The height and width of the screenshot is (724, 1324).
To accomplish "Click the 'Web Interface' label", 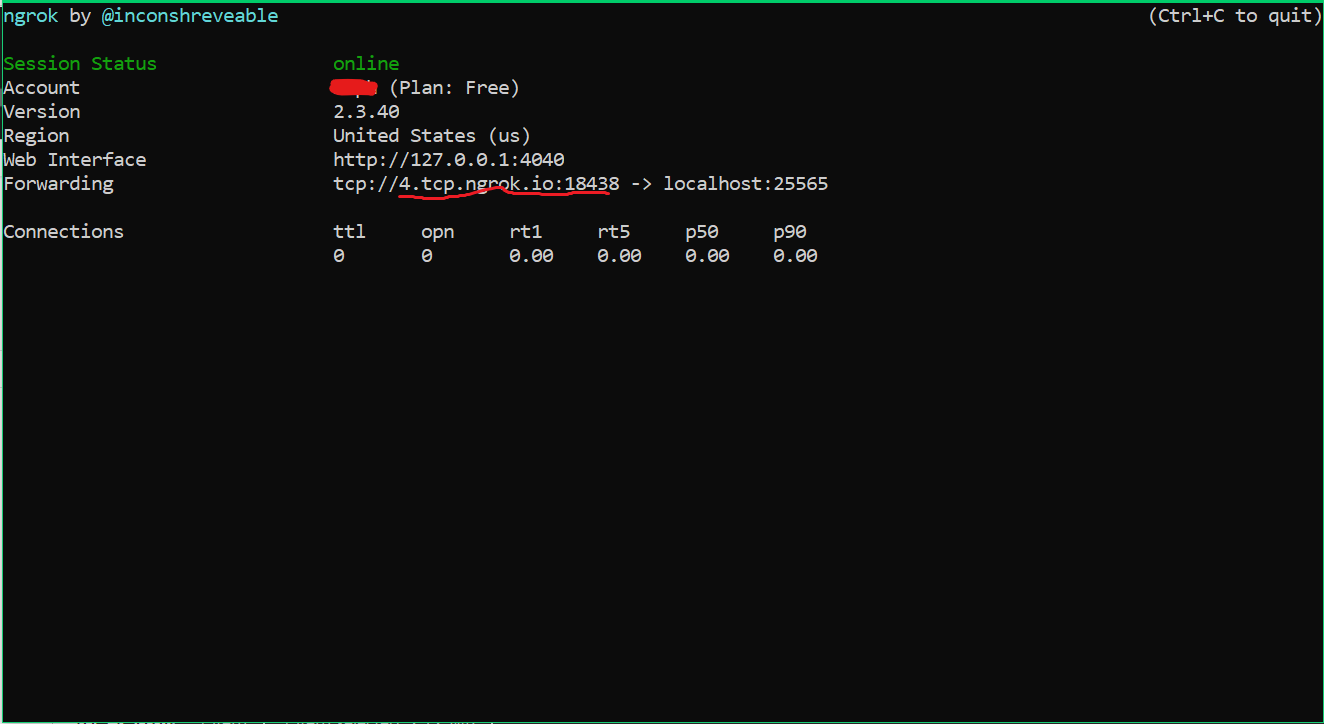I will pos(75,160).
